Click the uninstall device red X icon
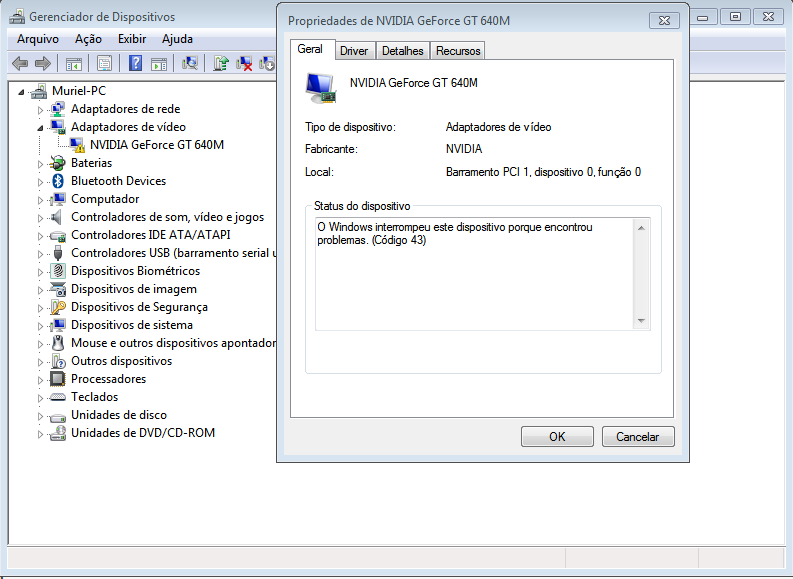793x579 pixels. [244, 64]
